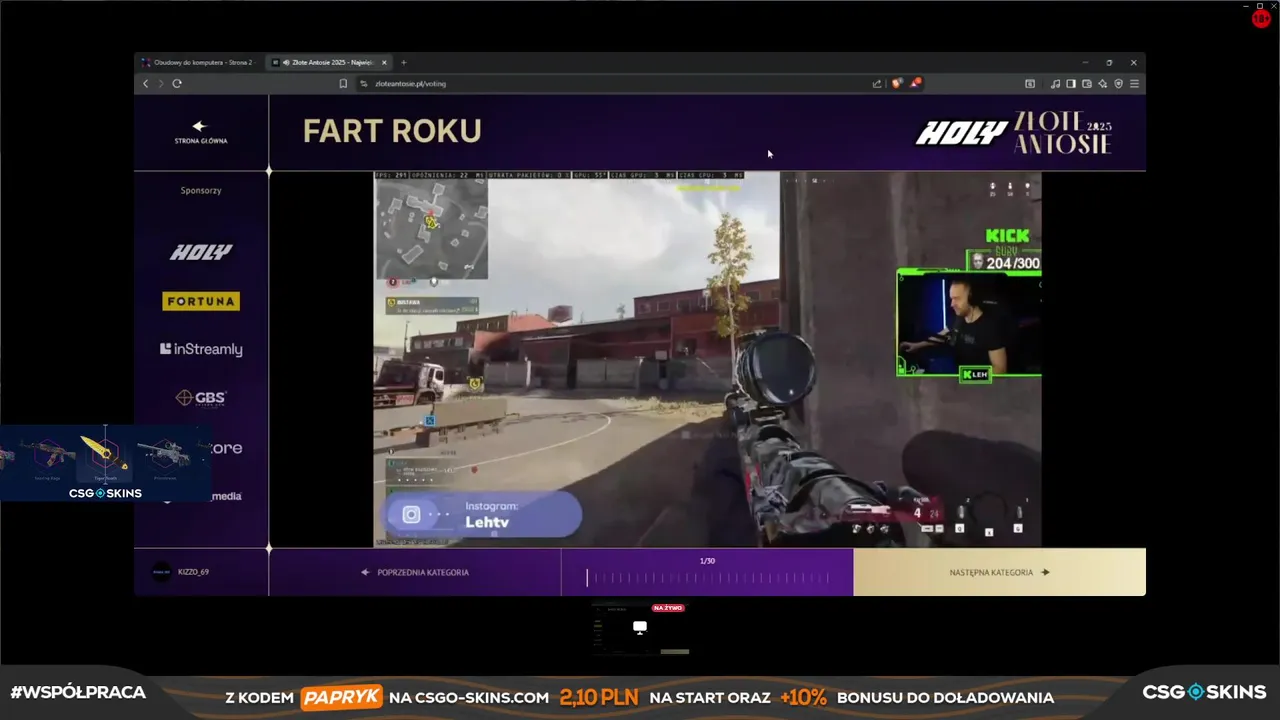Open the Brave Shields lion icon

[897, 84]
